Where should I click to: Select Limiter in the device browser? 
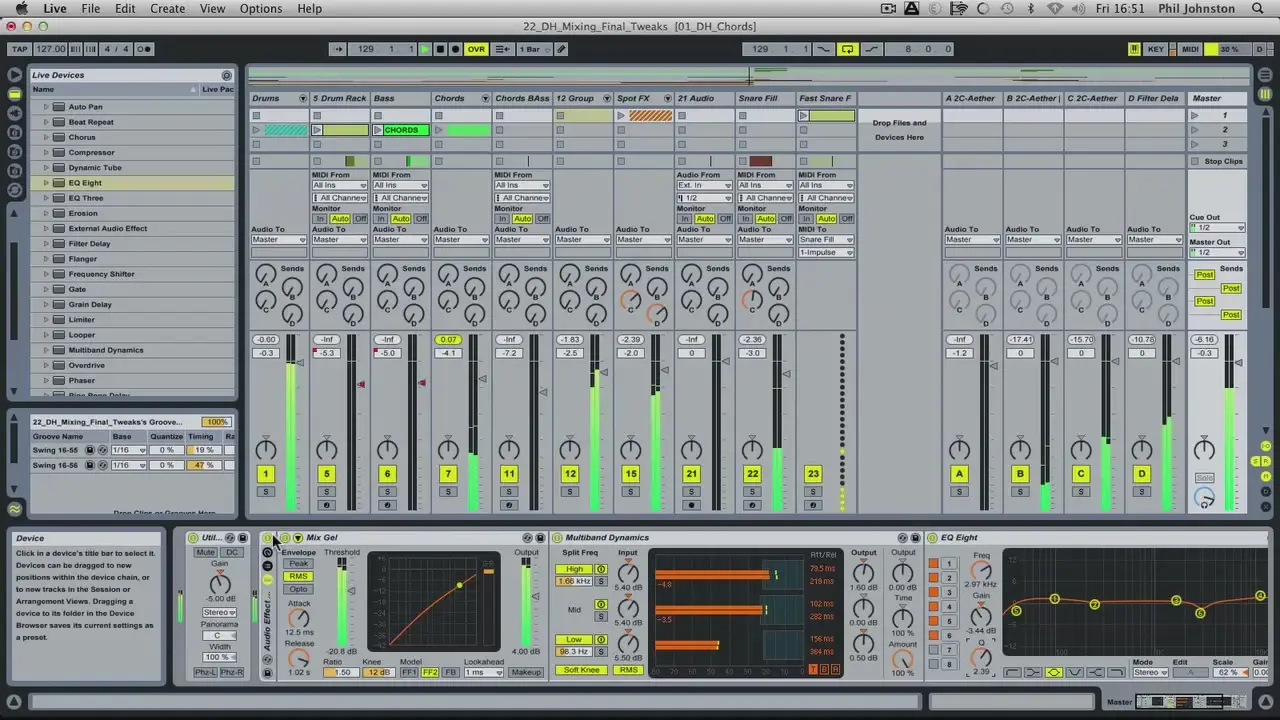coord(81,320)
